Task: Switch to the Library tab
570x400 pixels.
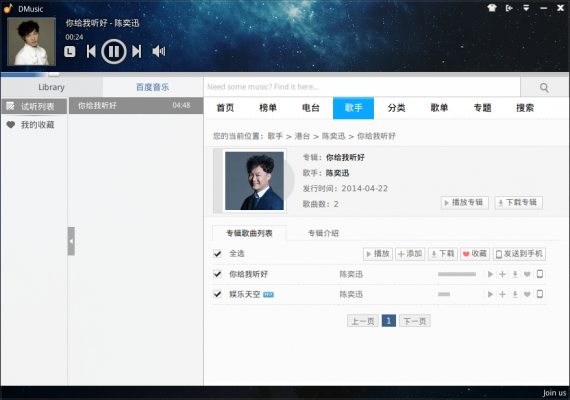Action: (x=52, y=87)
